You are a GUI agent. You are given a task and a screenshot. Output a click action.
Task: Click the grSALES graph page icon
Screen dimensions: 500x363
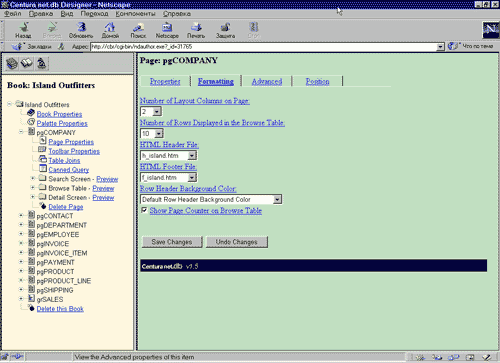(x=31, y=298)
